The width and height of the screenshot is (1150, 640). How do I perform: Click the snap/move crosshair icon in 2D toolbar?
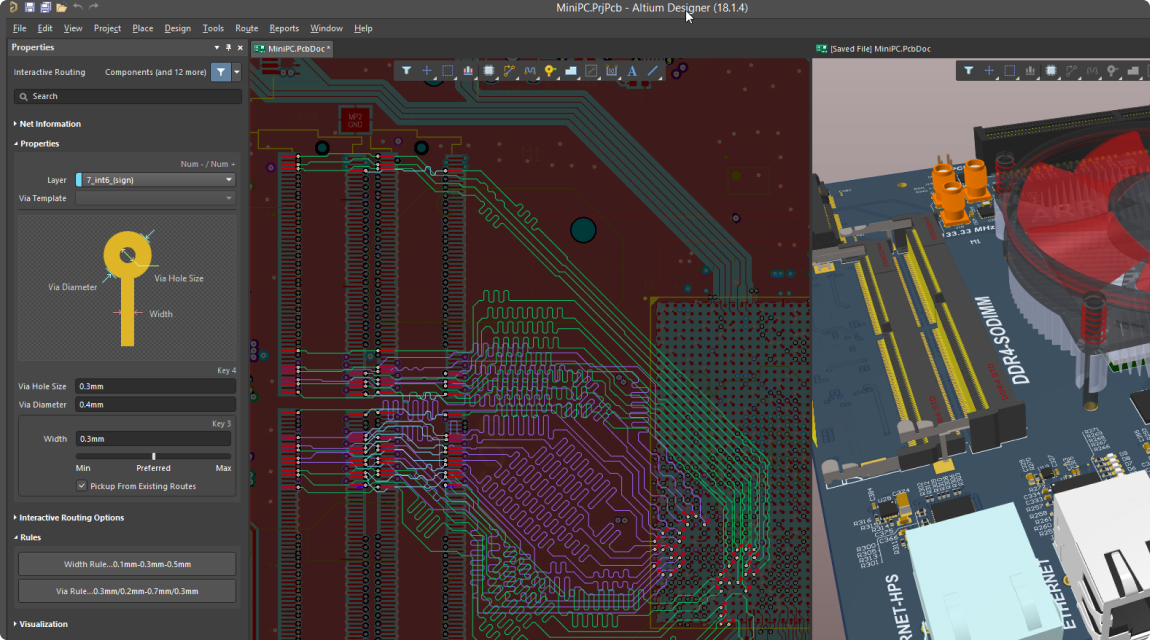[427, 70]
